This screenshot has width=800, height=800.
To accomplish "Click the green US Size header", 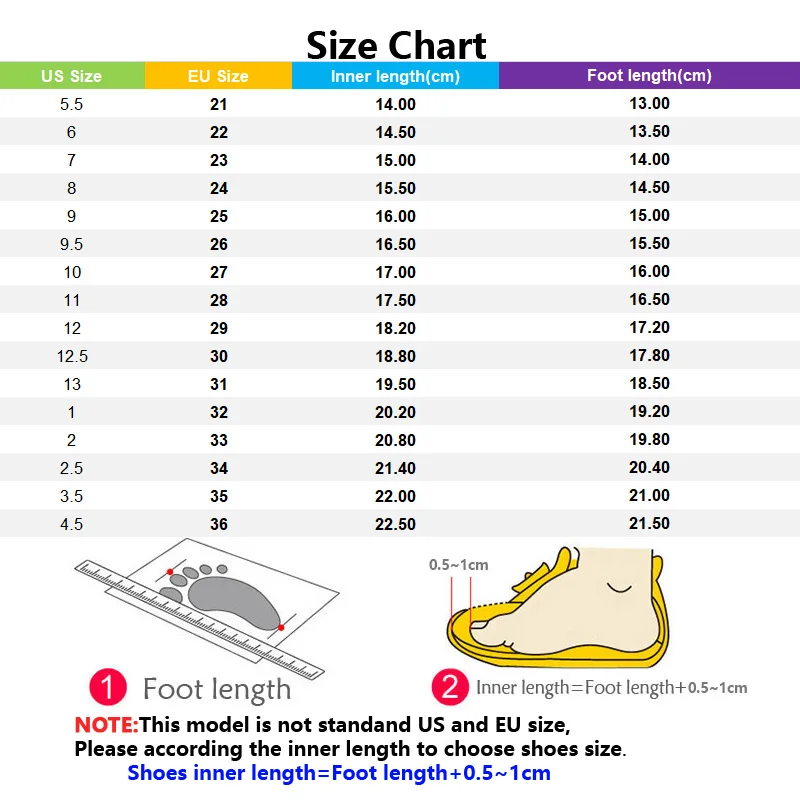I will point(72,76).
